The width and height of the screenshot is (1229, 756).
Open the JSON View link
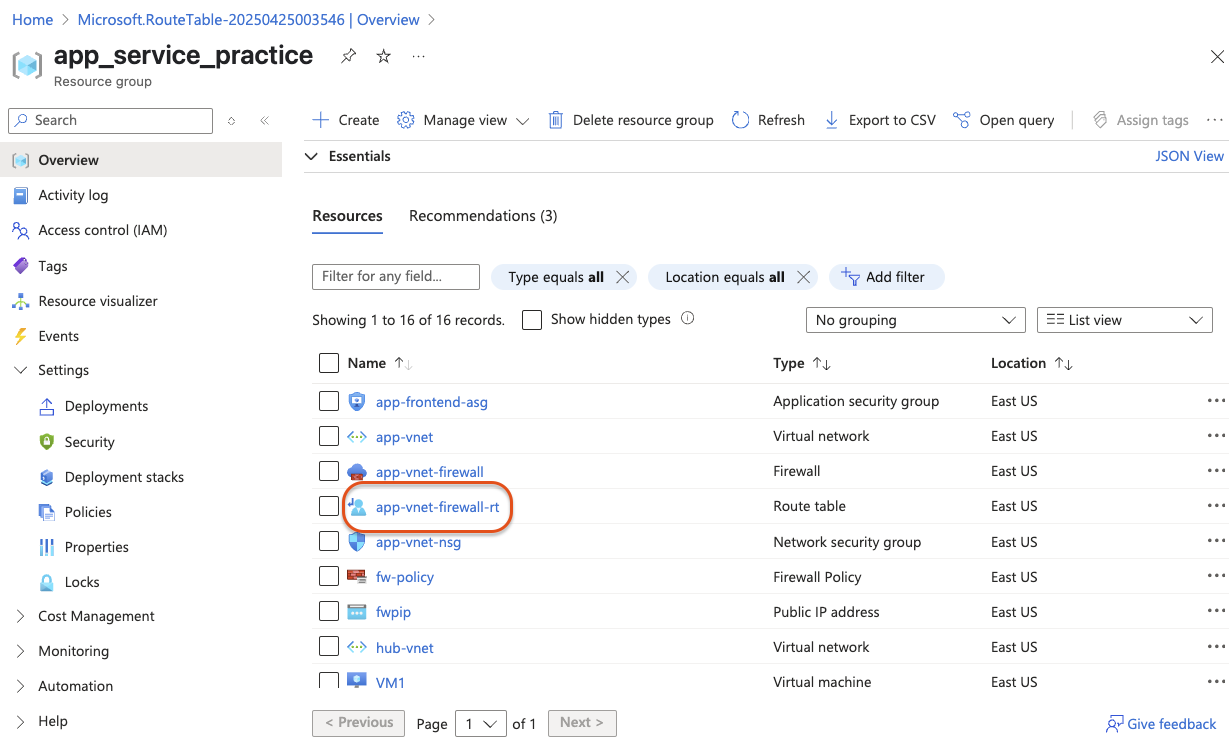(1189, 156)
